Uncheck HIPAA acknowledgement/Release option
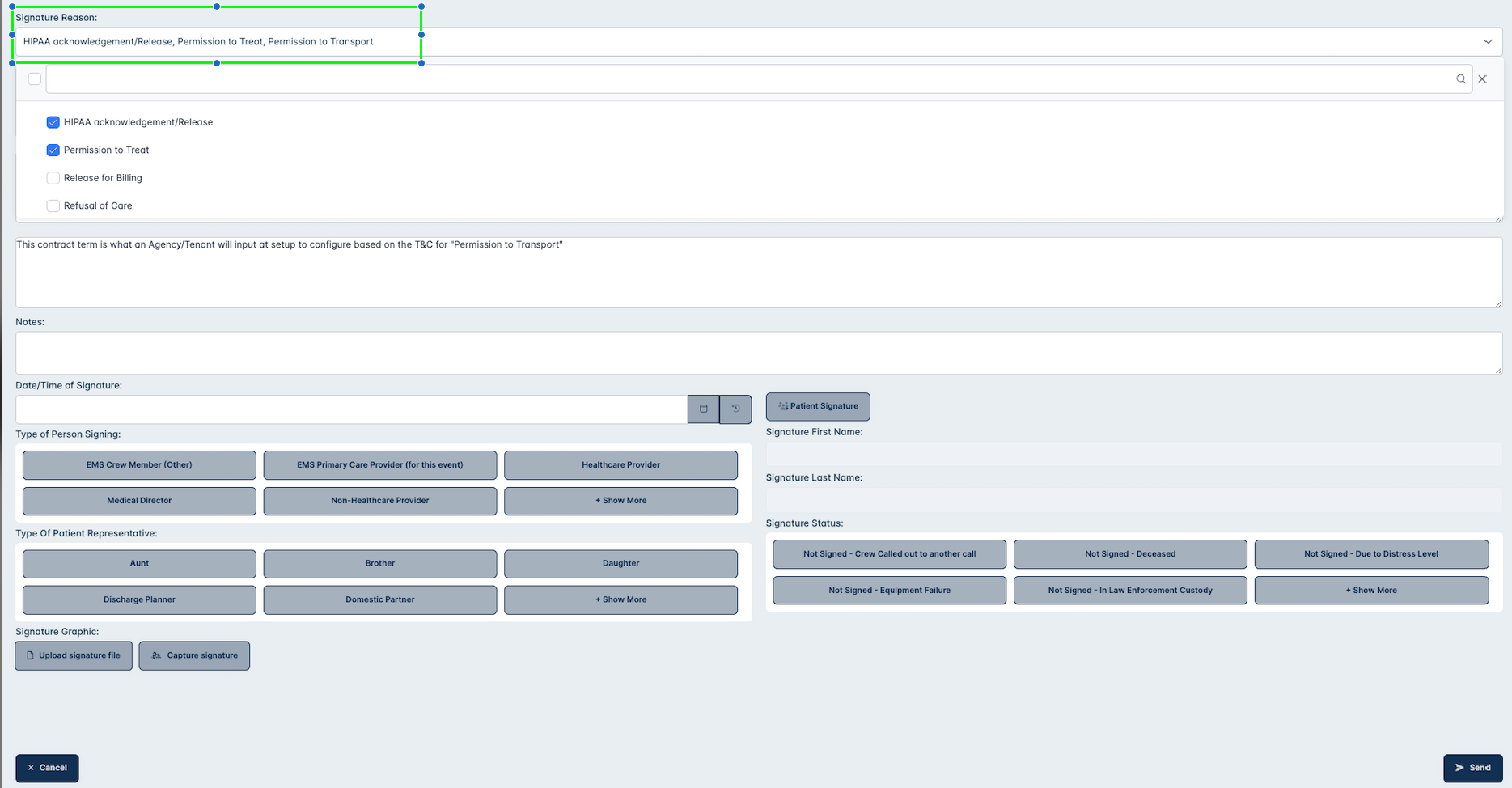The width and height of the screenshot is (1512, 788). point(53,122)
